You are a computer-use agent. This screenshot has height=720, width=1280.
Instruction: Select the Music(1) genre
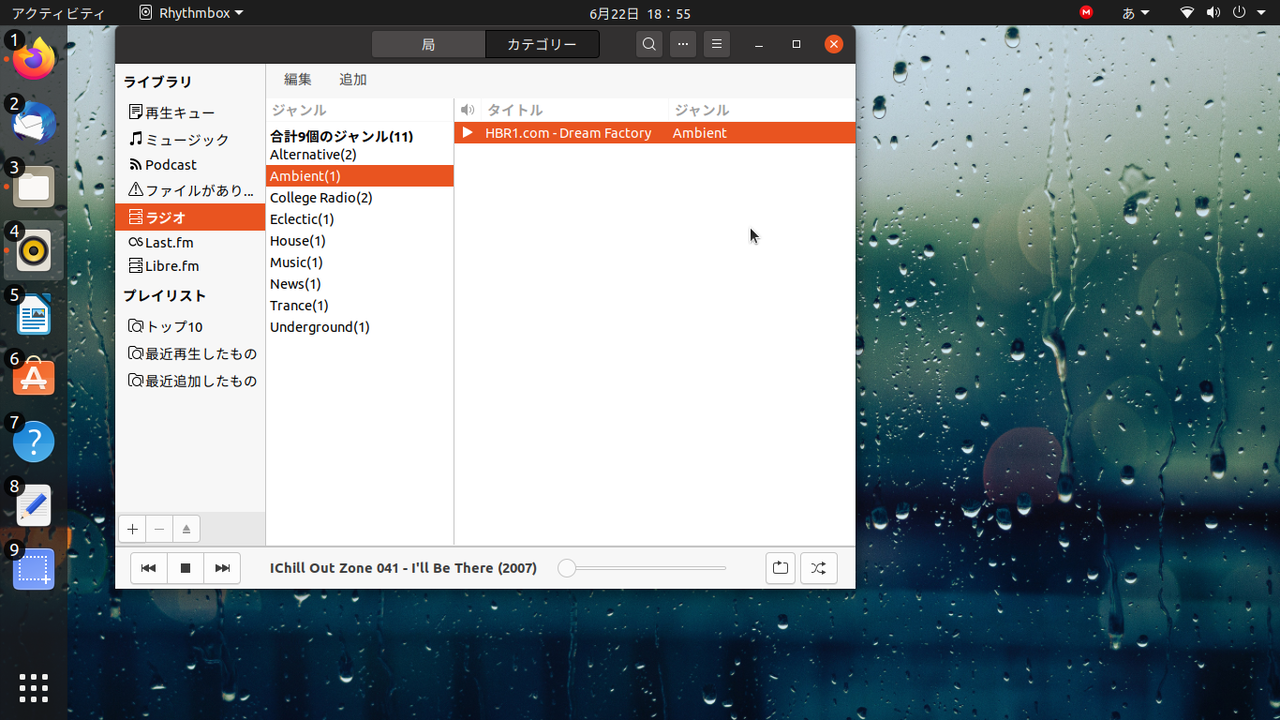(x=360, y=262)
